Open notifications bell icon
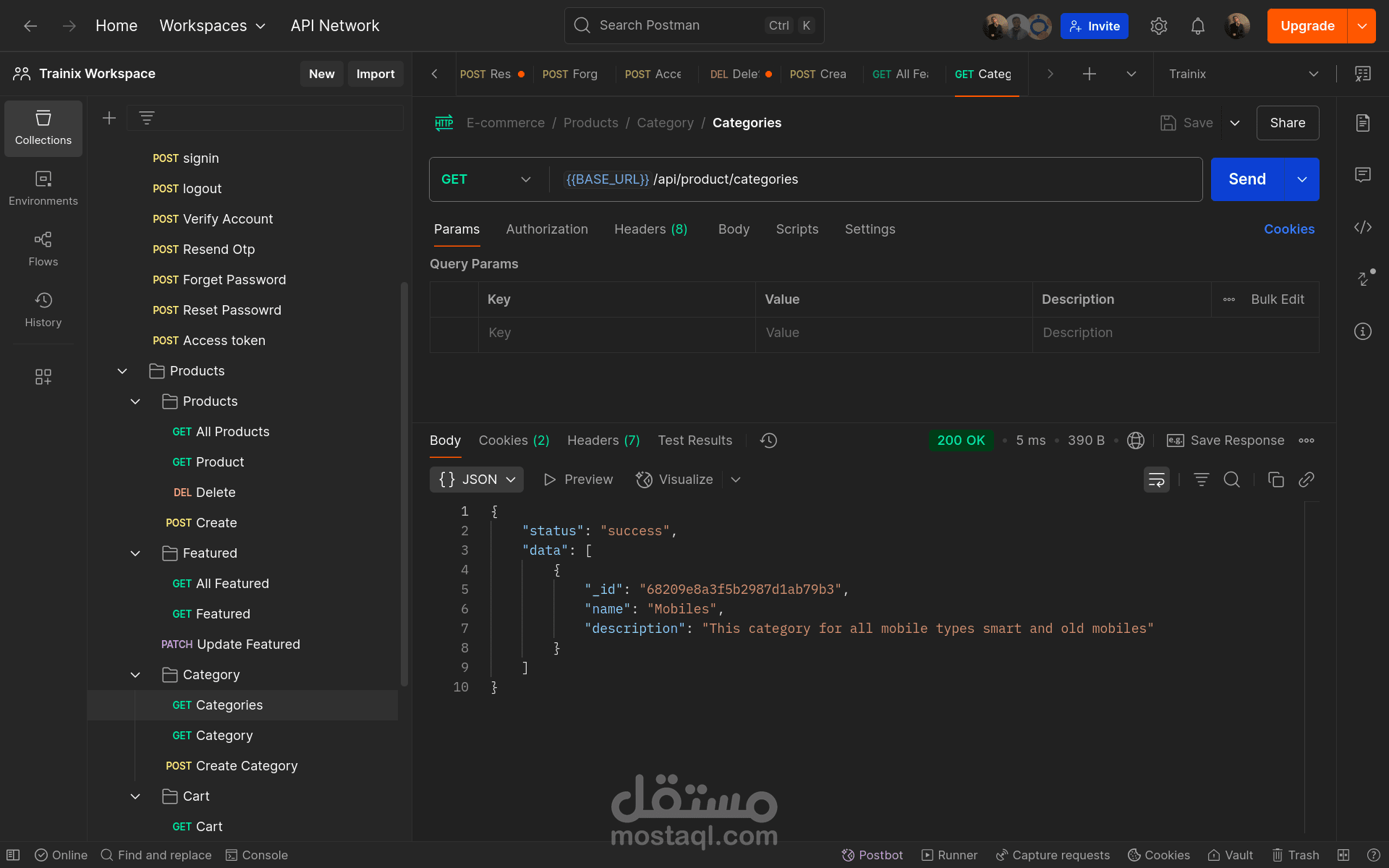Image resolution: width=1389 pixels, height=868 pixels. [1197, 26]
